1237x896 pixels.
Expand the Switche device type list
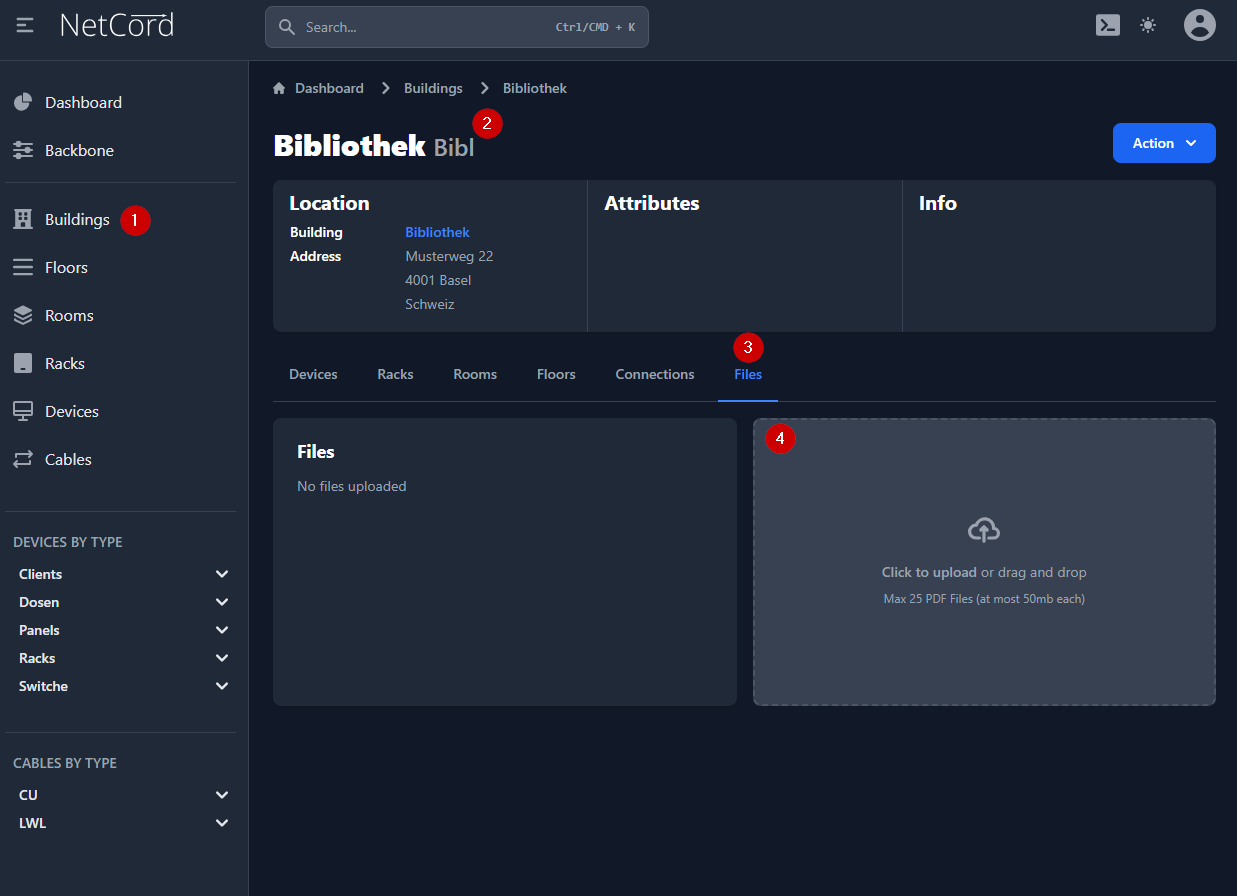click(x=222, y=686)
